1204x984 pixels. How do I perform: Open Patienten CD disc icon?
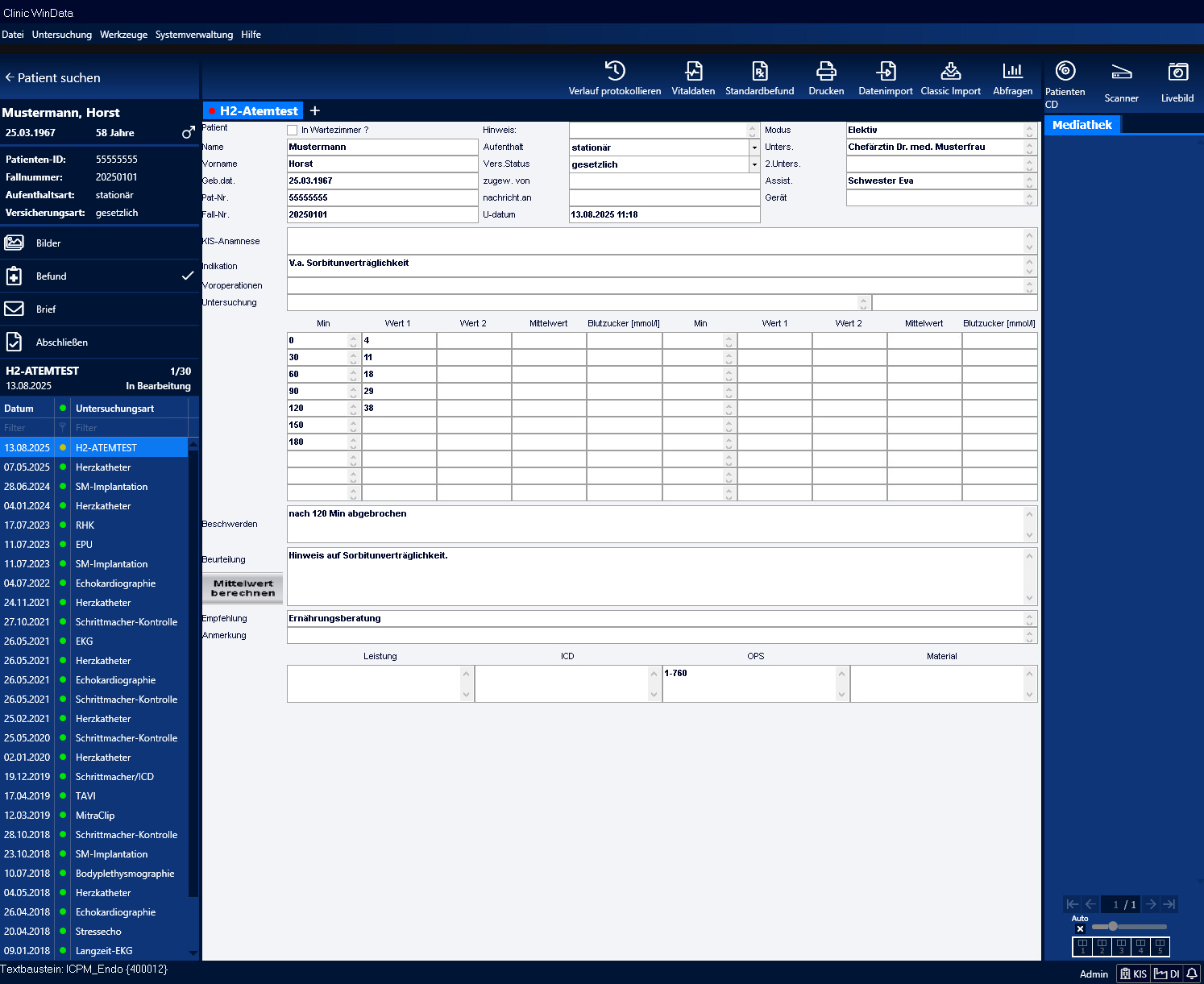coord(1065,71)
